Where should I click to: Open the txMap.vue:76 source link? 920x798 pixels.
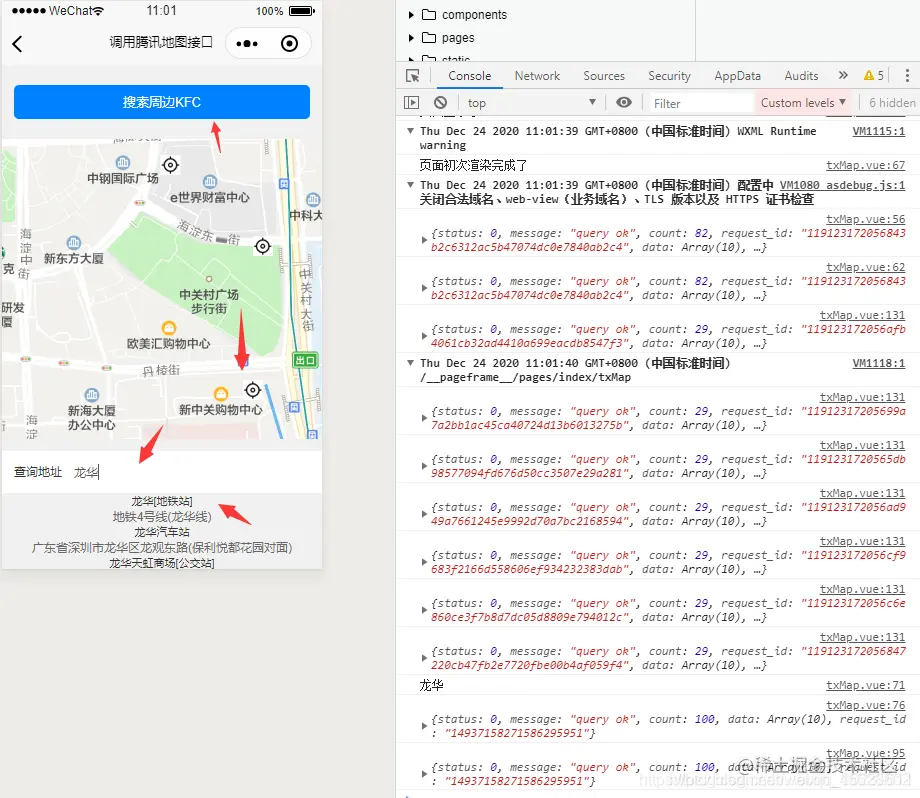click(865, 705)
